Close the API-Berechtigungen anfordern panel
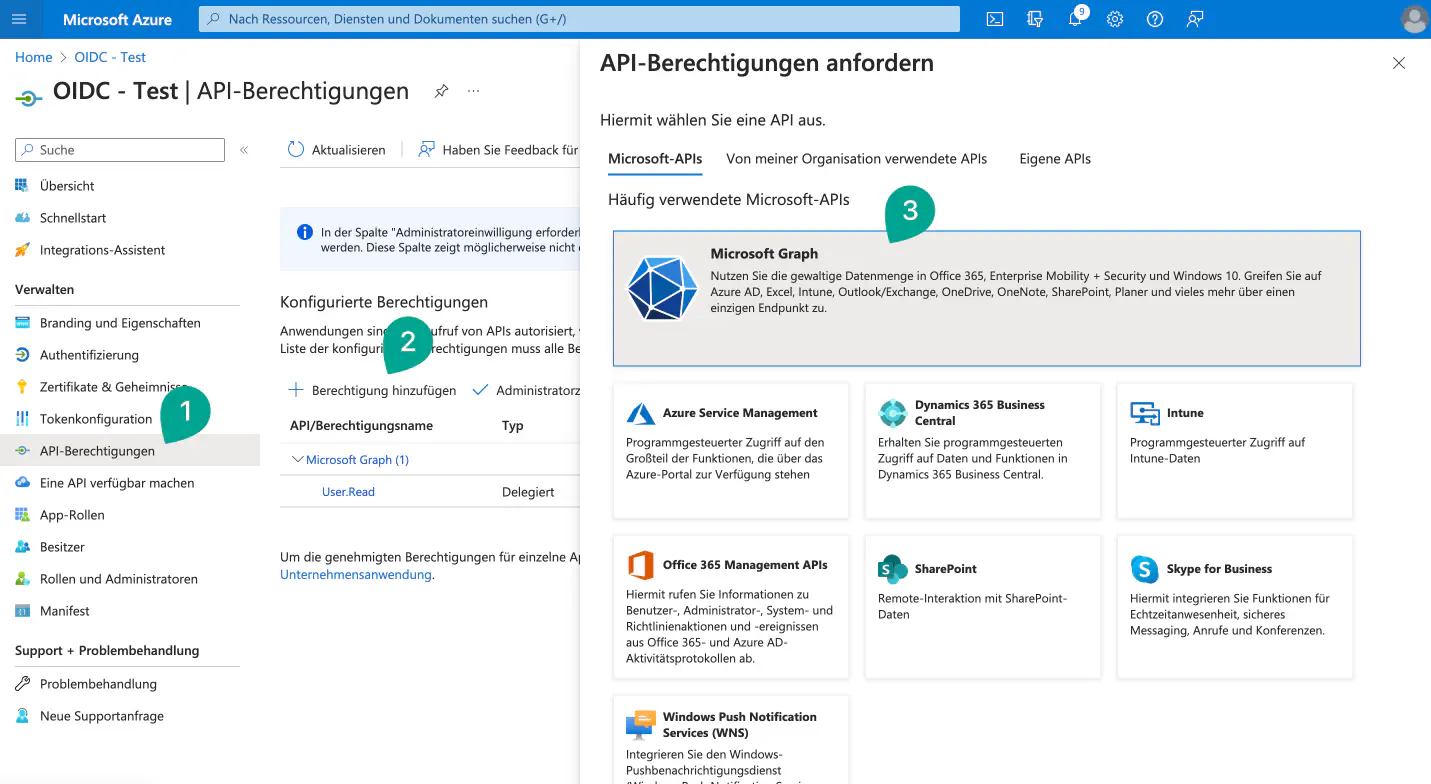 click(1399, 63)
